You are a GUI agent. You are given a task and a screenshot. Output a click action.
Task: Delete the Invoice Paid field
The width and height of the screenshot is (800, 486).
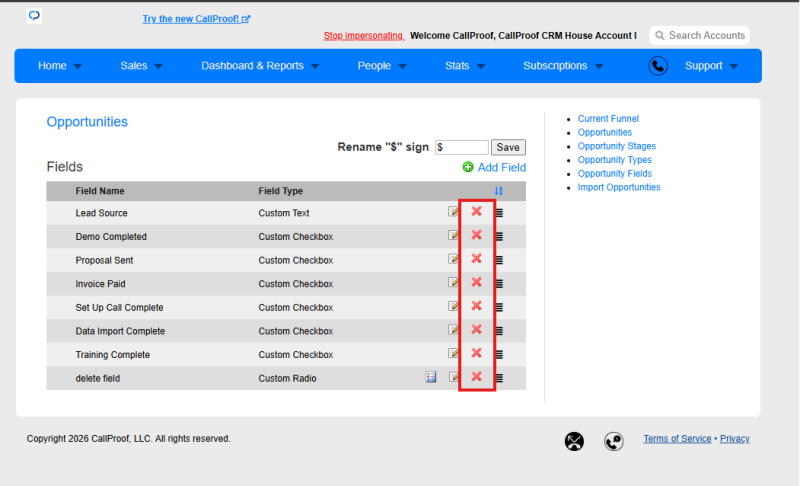pos(477,283)
